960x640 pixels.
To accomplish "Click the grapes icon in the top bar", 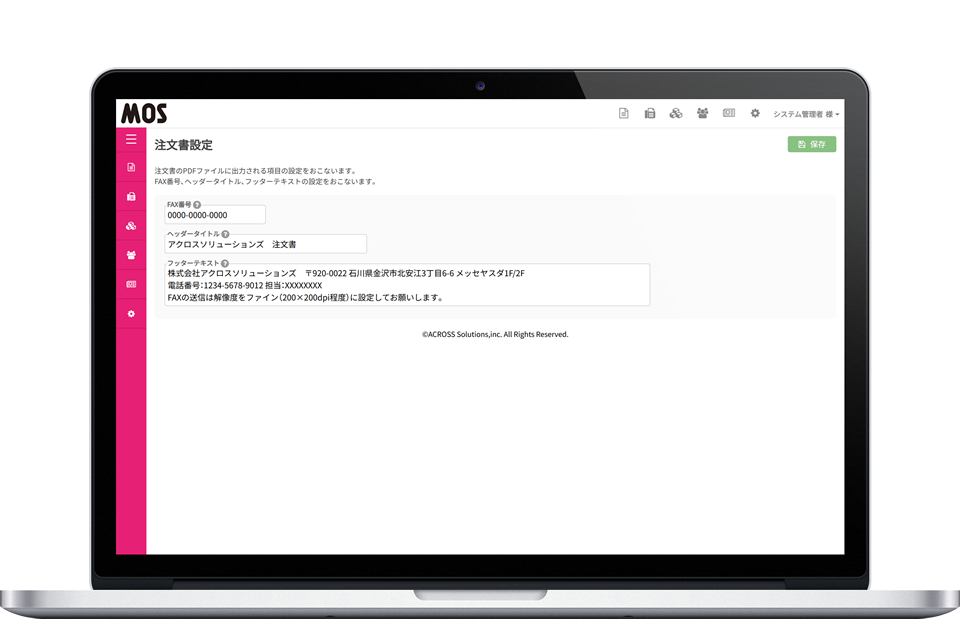I will (x=677, y=113).
